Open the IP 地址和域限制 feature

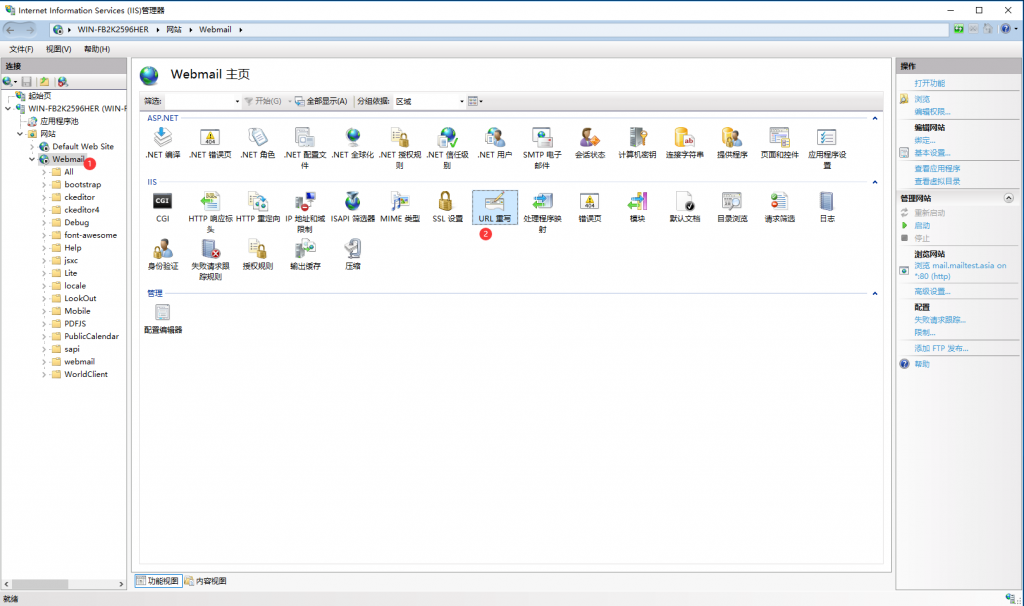305,212
